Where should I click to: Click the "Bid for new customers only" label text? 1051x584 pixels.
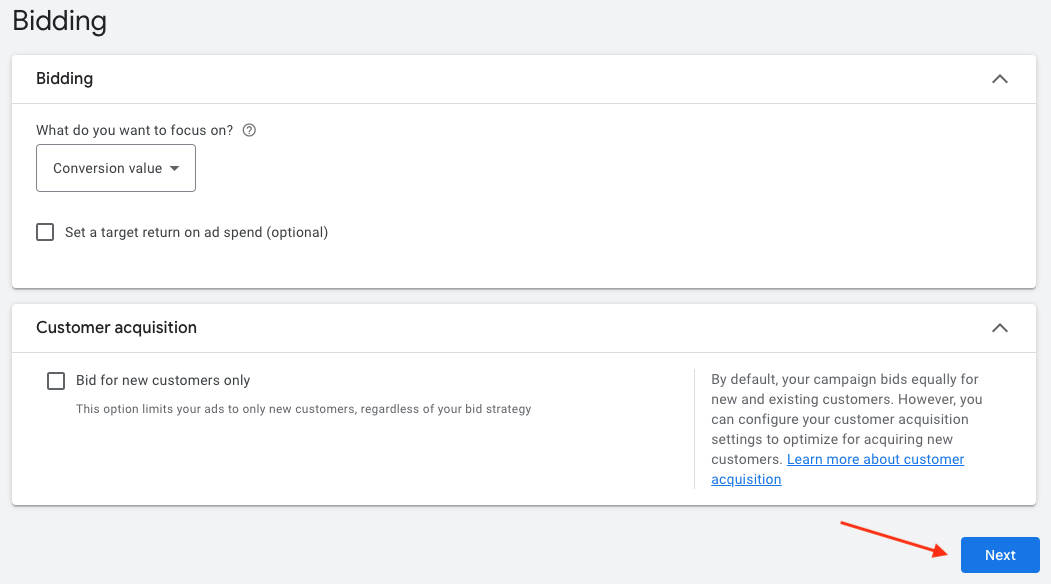point(163,381)
